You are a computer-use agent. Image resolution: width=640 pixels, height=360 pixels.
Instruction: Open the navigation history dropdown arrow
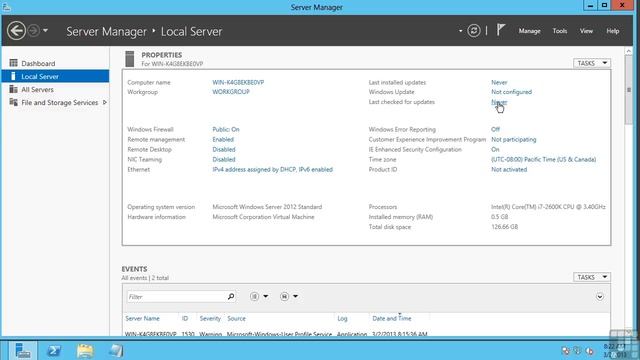45,31
